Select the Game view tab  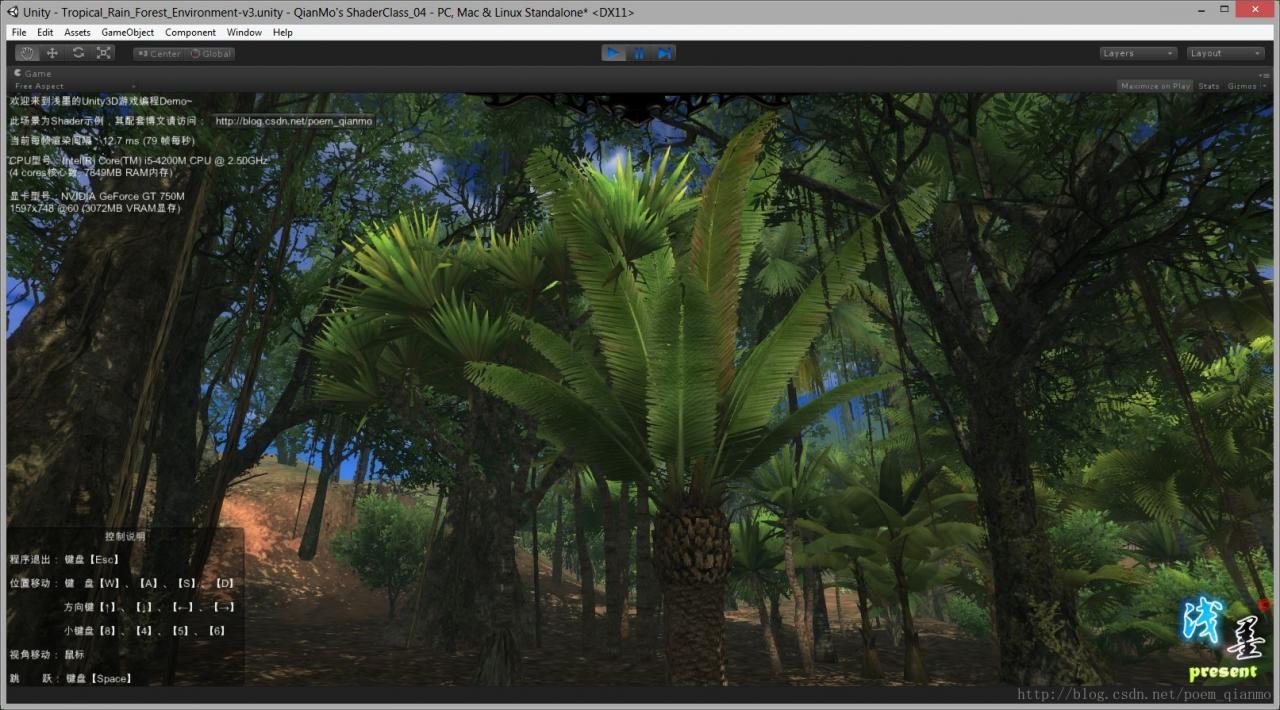(x=32, y=73)
